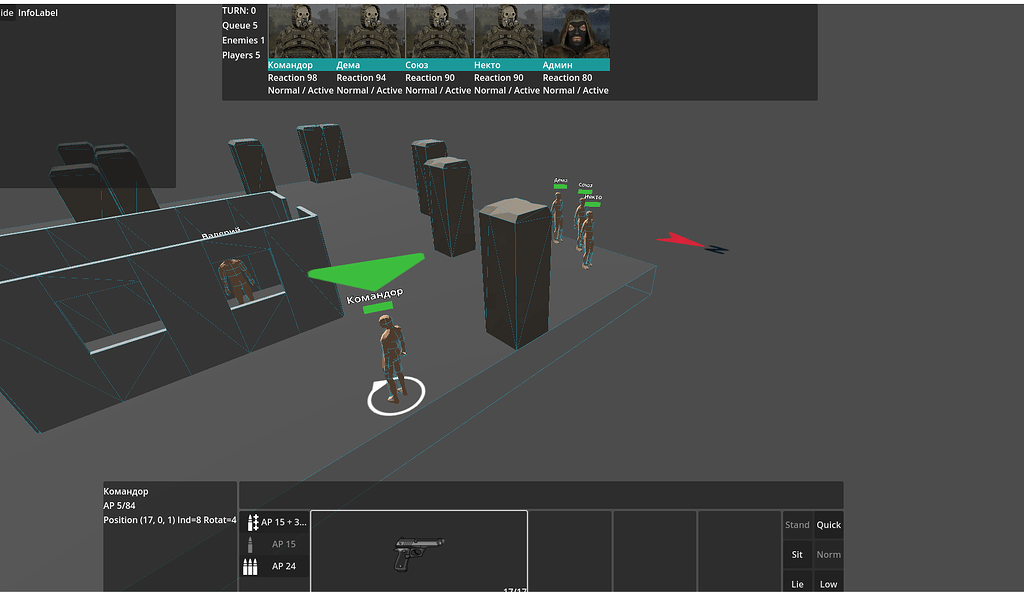Enable Quick movement mode
1024x592 pixels.
point(828,524)
